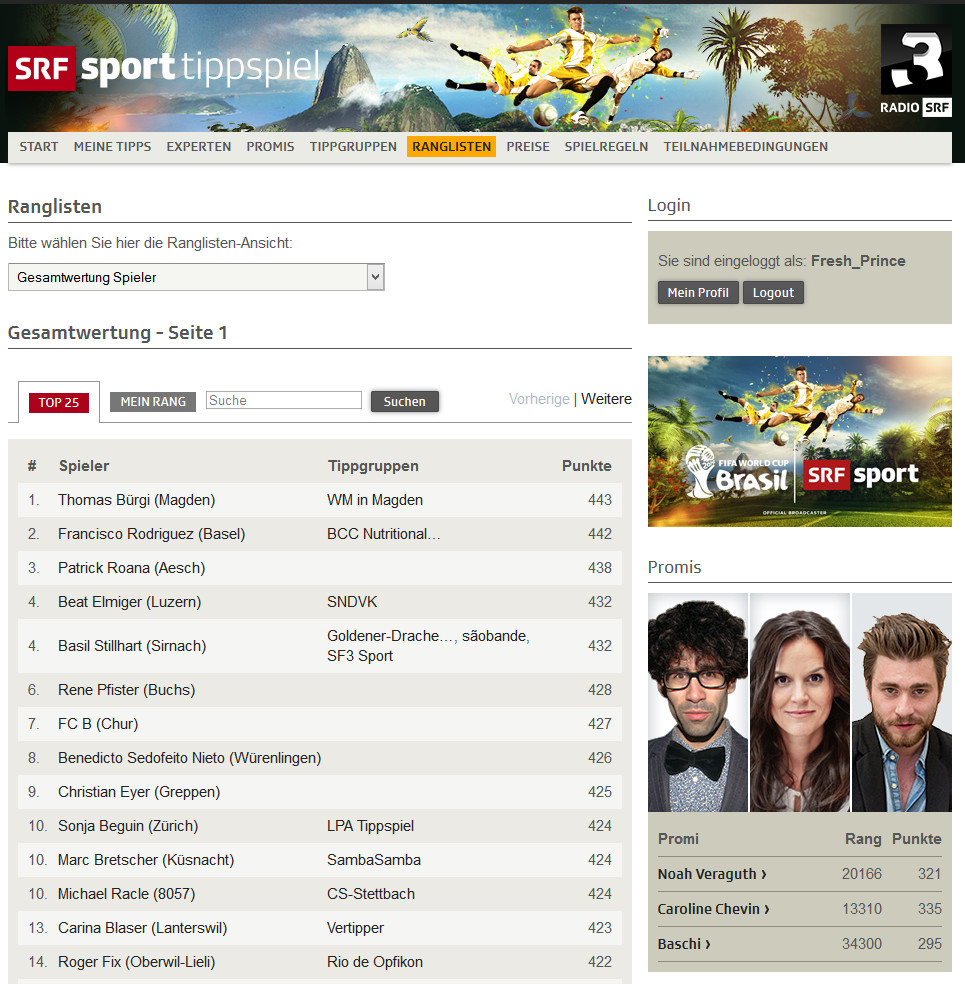Viewport: 965px width, 984px height.
Task: Open the PREISE page
Action: (528, 147)
